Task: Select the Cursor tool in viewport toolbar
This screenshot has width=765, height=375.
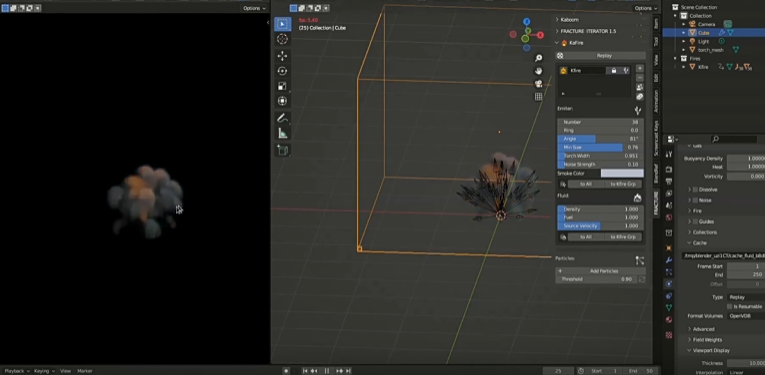Action: [282, 39]
